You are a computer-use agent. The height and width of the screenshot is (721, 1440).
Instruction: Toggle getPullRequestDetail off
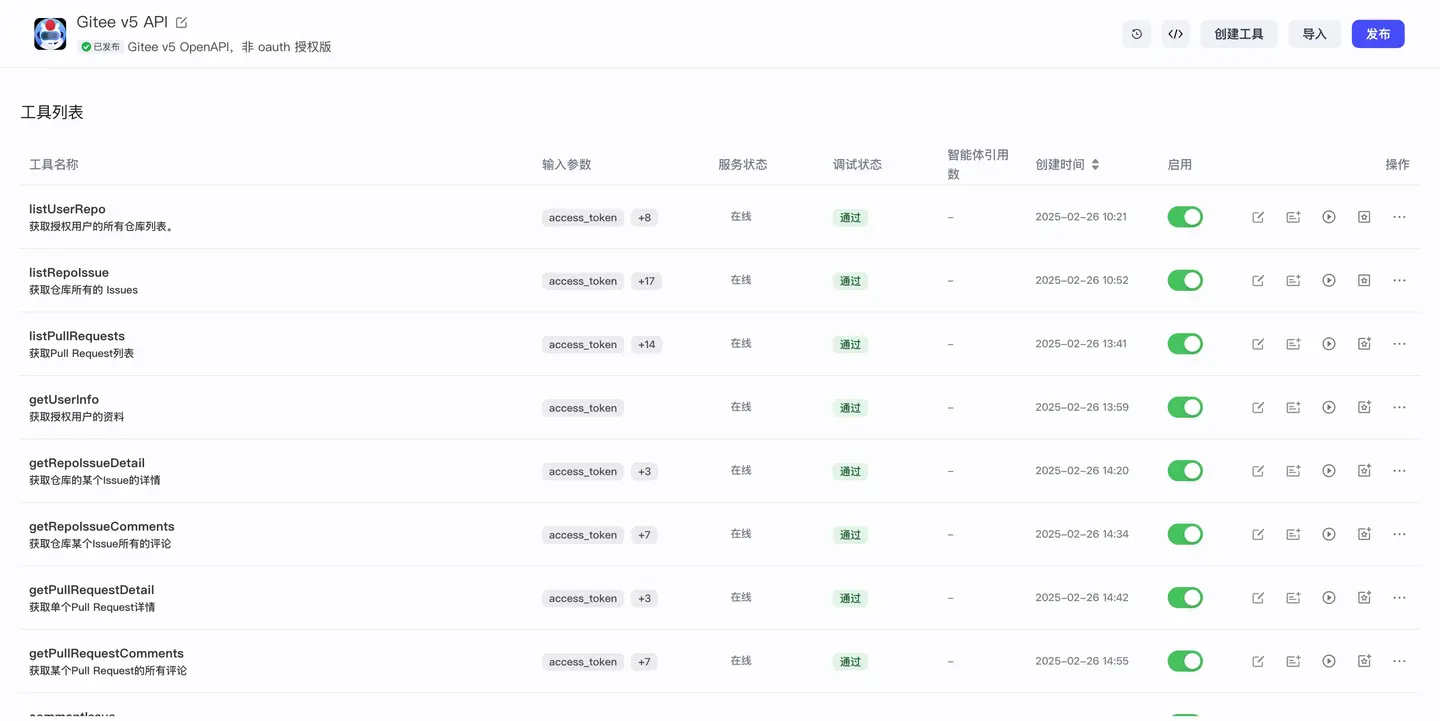point(1185,597)
